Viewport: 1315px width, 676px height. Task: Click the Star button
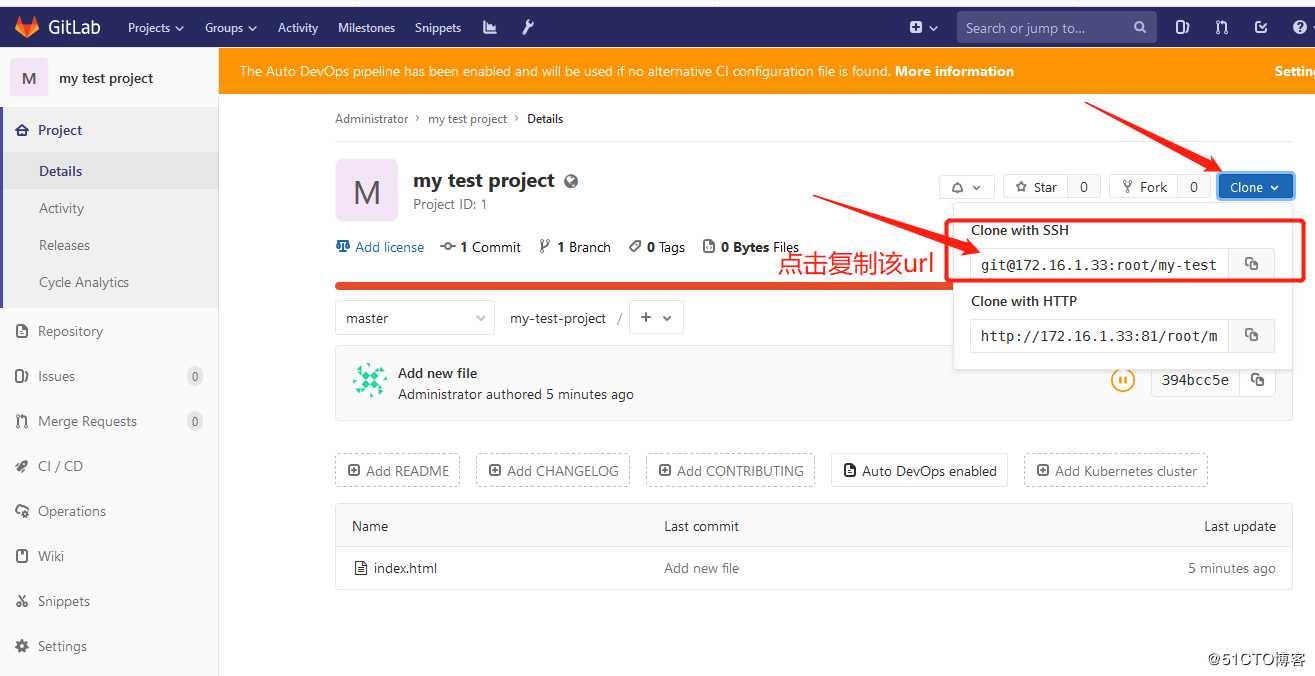(x=1036, y=187)
